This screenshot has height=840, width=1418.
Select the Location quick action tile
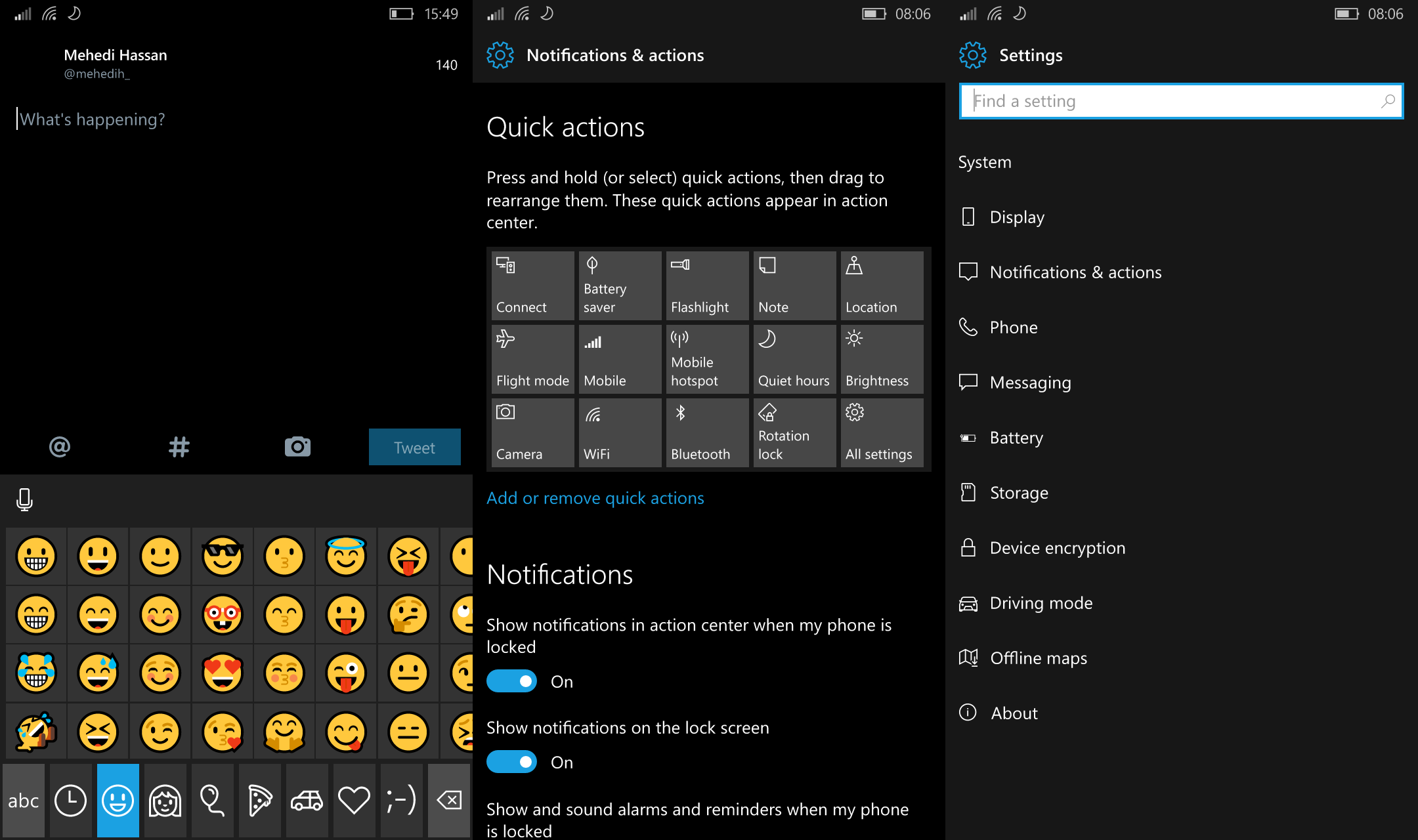coord(882,285)
